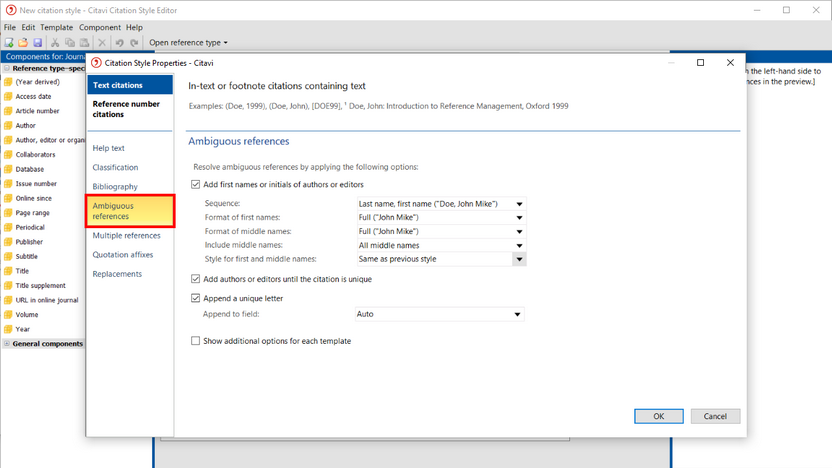The image size is (832, 468).
Task: Select the Year component icon
Action: pyautogui.click(x=8, y=329)
